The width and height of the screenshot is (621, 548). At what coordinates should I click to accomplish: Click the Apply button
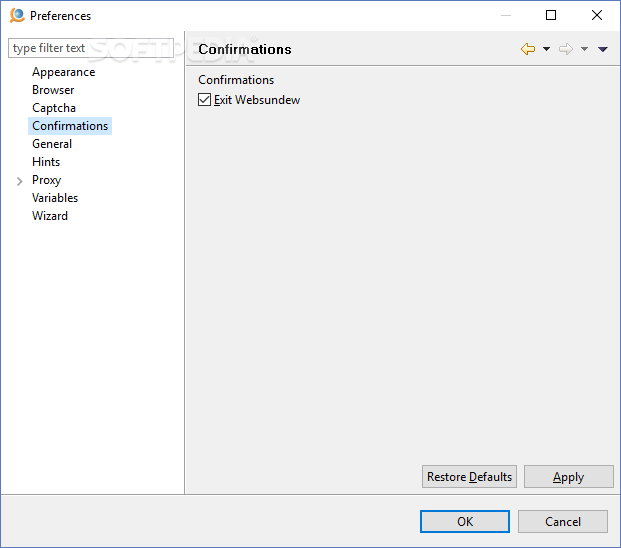tap(569, 477)
